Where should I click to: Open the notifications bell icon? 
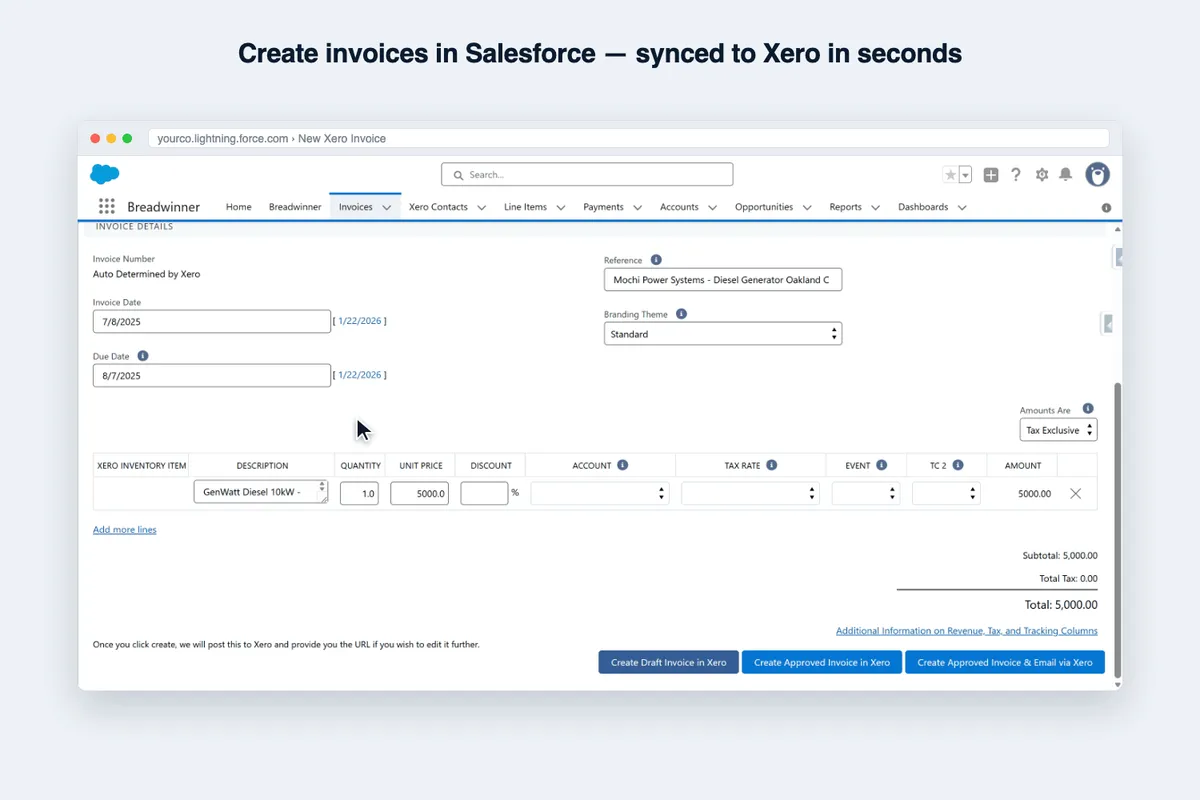pos(1066,175)
